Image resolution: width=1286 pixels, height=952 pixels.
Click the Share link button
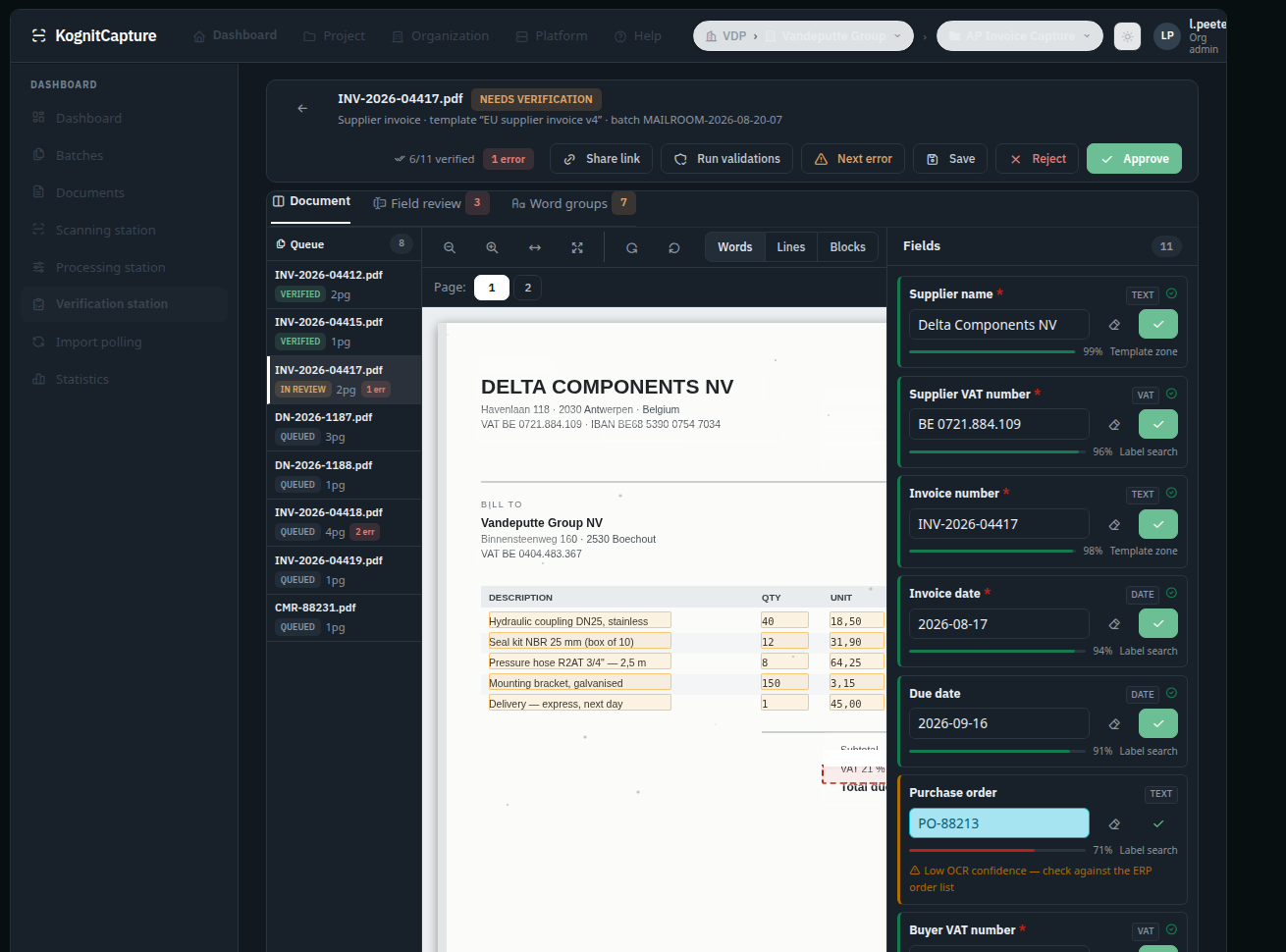(x=601, y=159)
